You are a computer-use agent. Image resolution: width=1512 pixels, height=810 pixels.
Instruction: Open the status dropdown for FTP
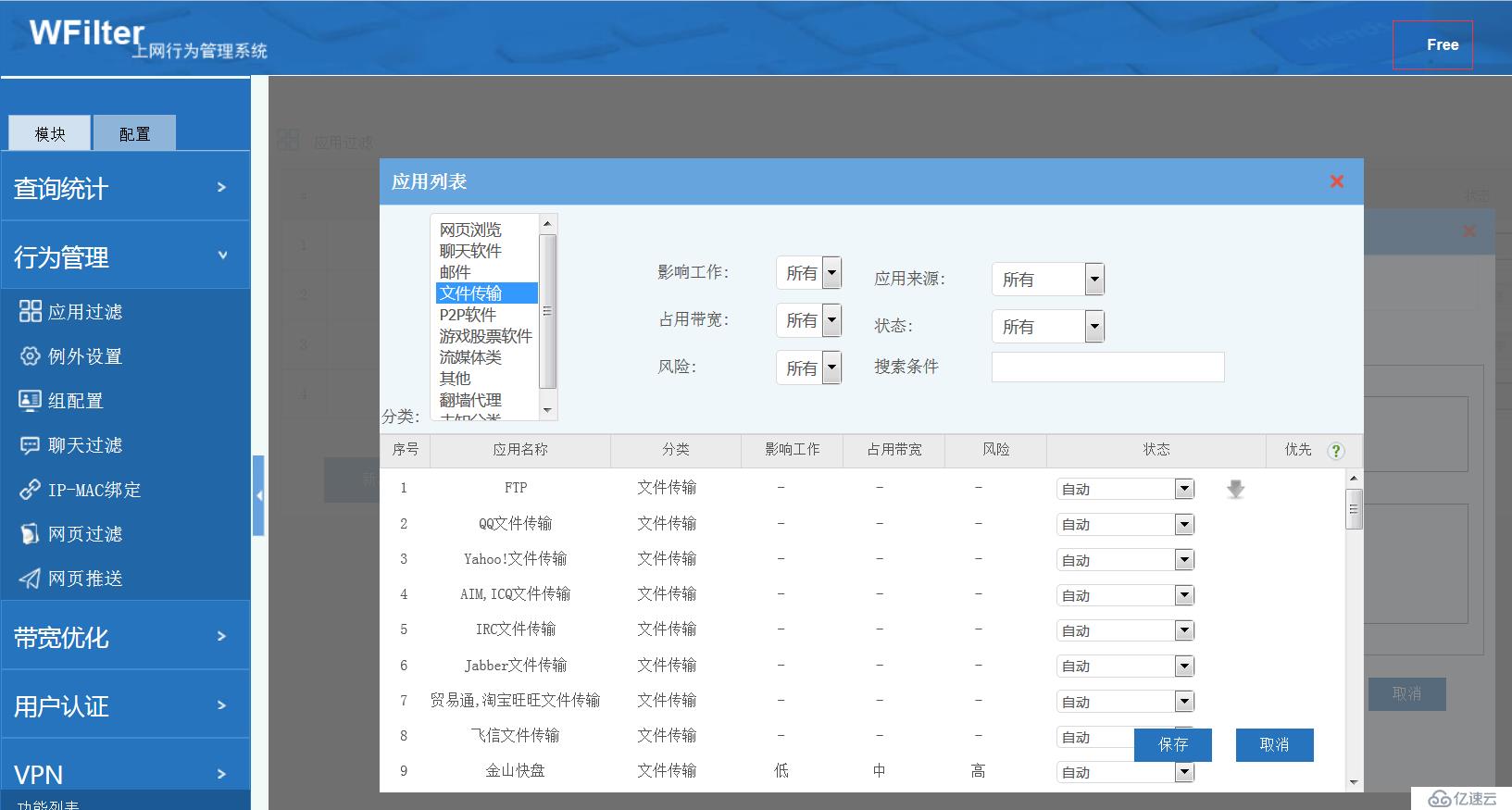point(1125,489)
